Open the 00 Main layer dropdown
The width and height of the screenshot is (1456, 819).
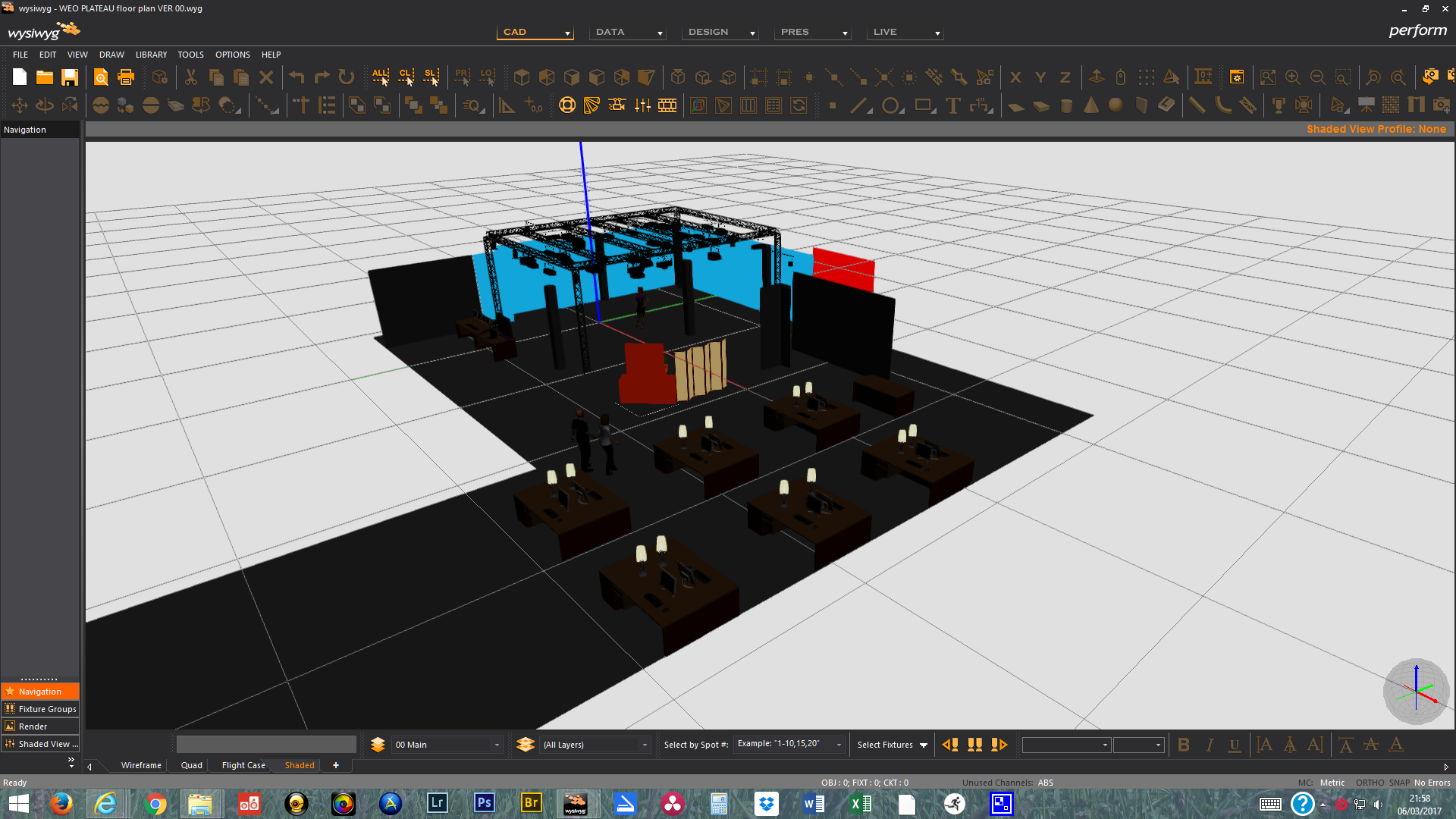coord(497,745)
